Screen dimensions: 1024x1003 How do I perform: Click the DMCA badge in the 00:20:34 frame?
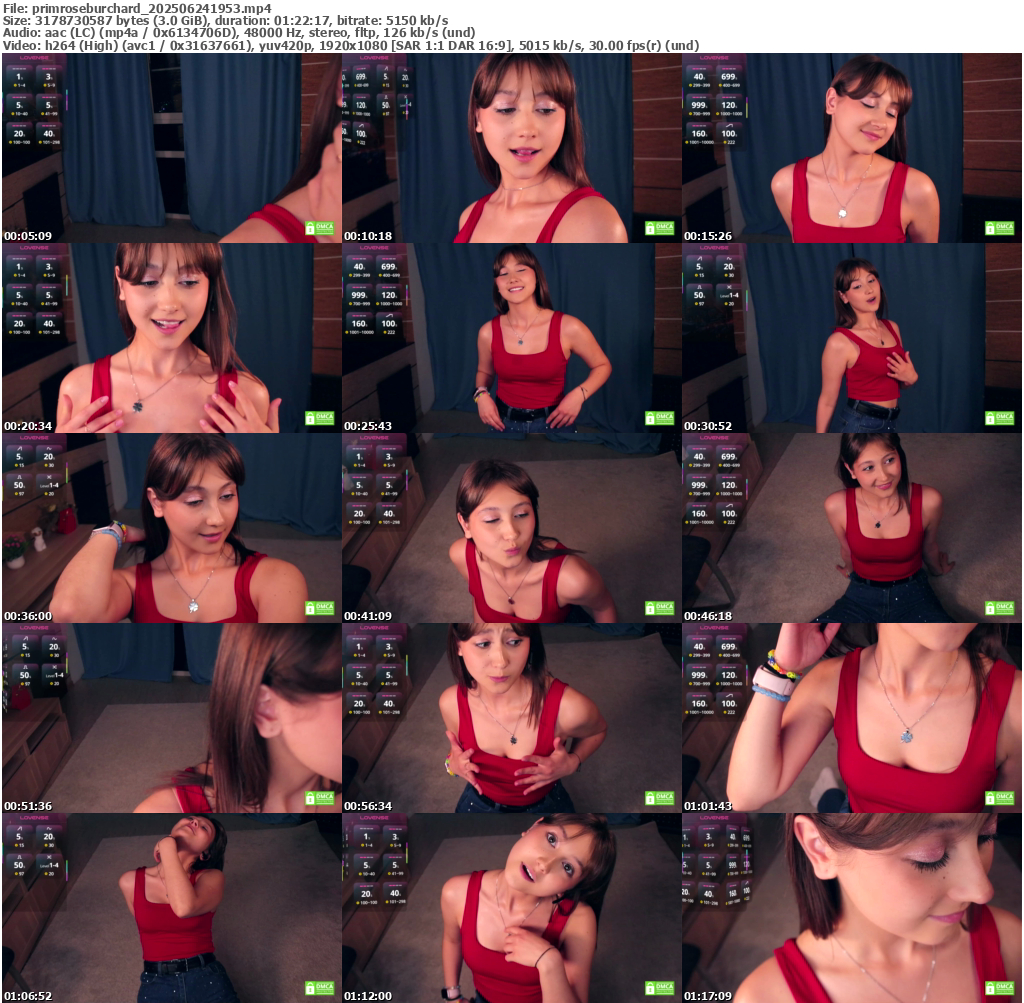[320, 418]
